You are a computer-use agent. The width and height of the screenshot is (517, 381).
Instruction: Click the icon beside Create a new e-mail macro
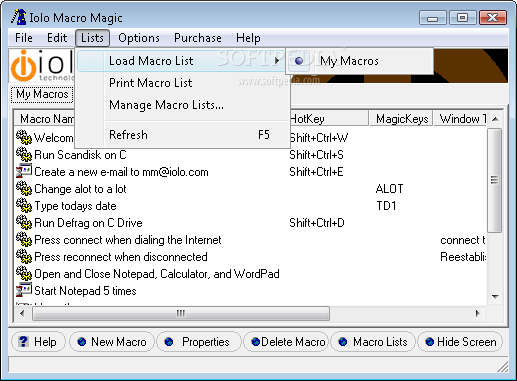tap(24, 171)
